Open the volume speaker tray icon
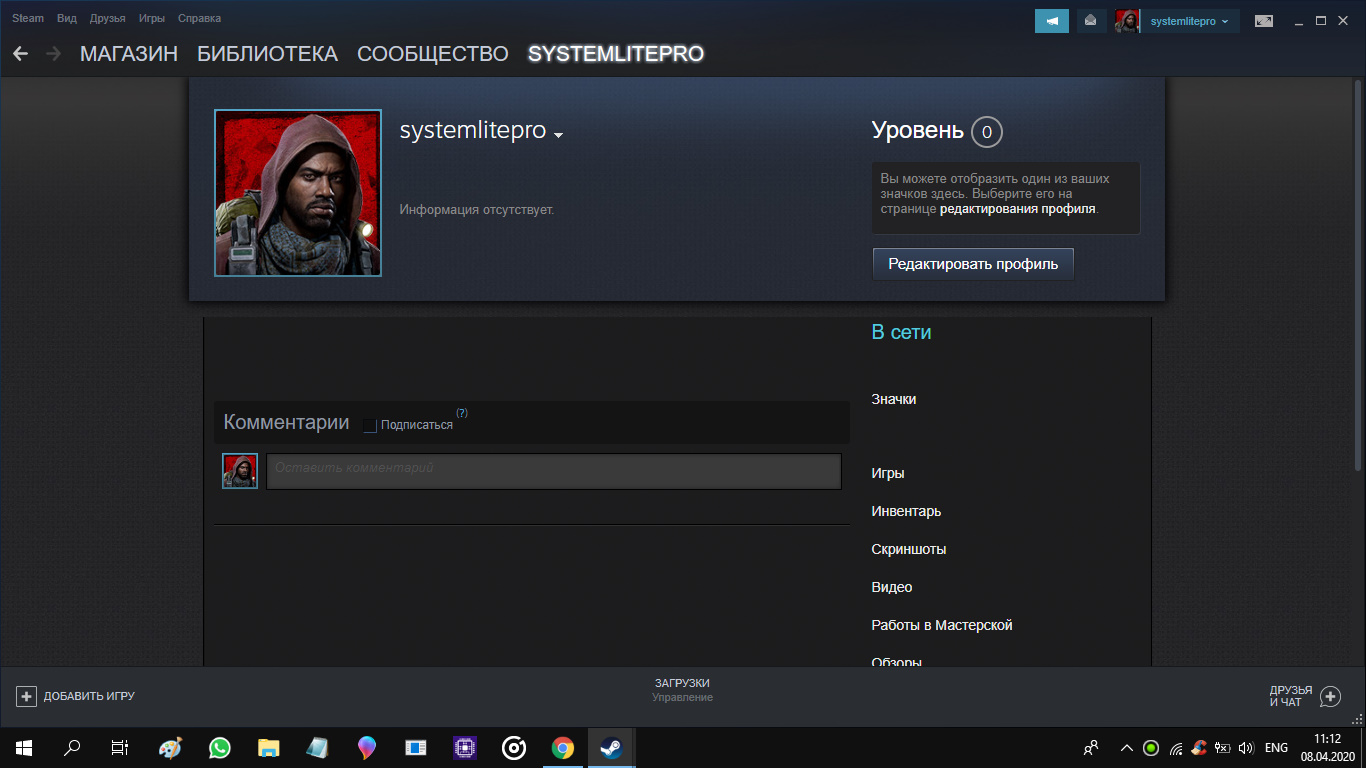 pyautogui.click(x=1246, y=747)
